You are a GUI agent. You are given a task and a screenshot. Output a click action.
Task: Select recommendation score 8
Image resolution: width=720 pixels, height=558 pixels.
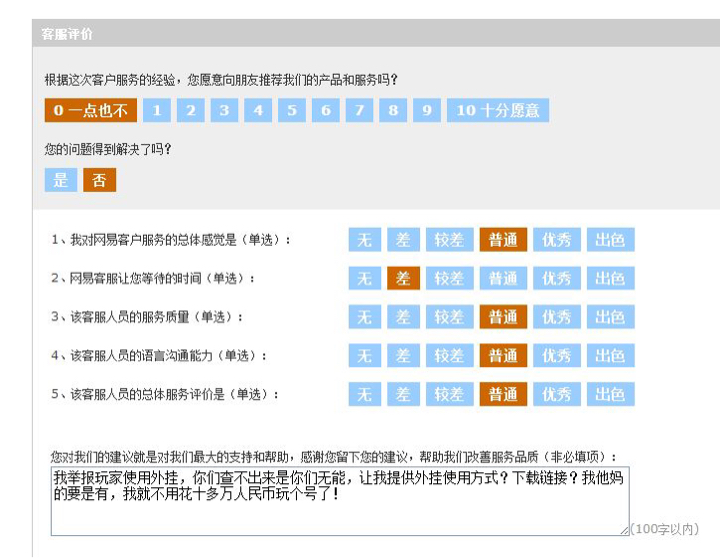coord(393,110)
